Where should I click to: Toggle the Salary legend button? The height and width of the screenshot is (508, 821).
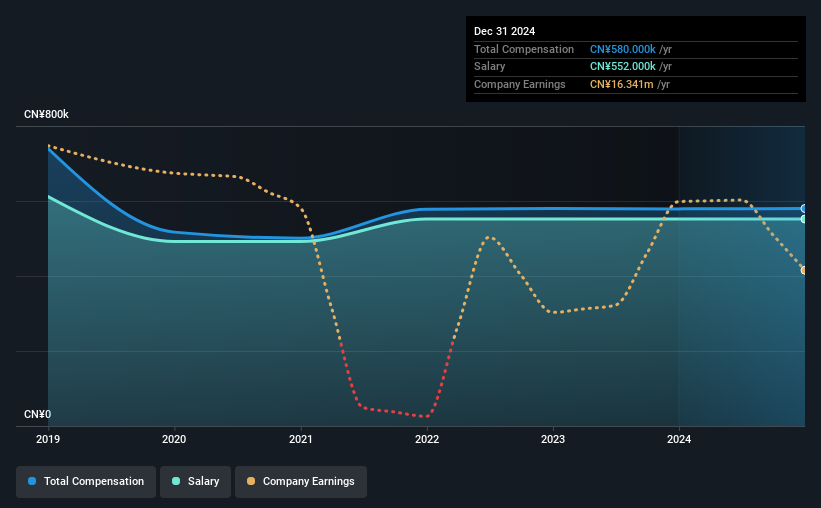click(x=195, y=481)
